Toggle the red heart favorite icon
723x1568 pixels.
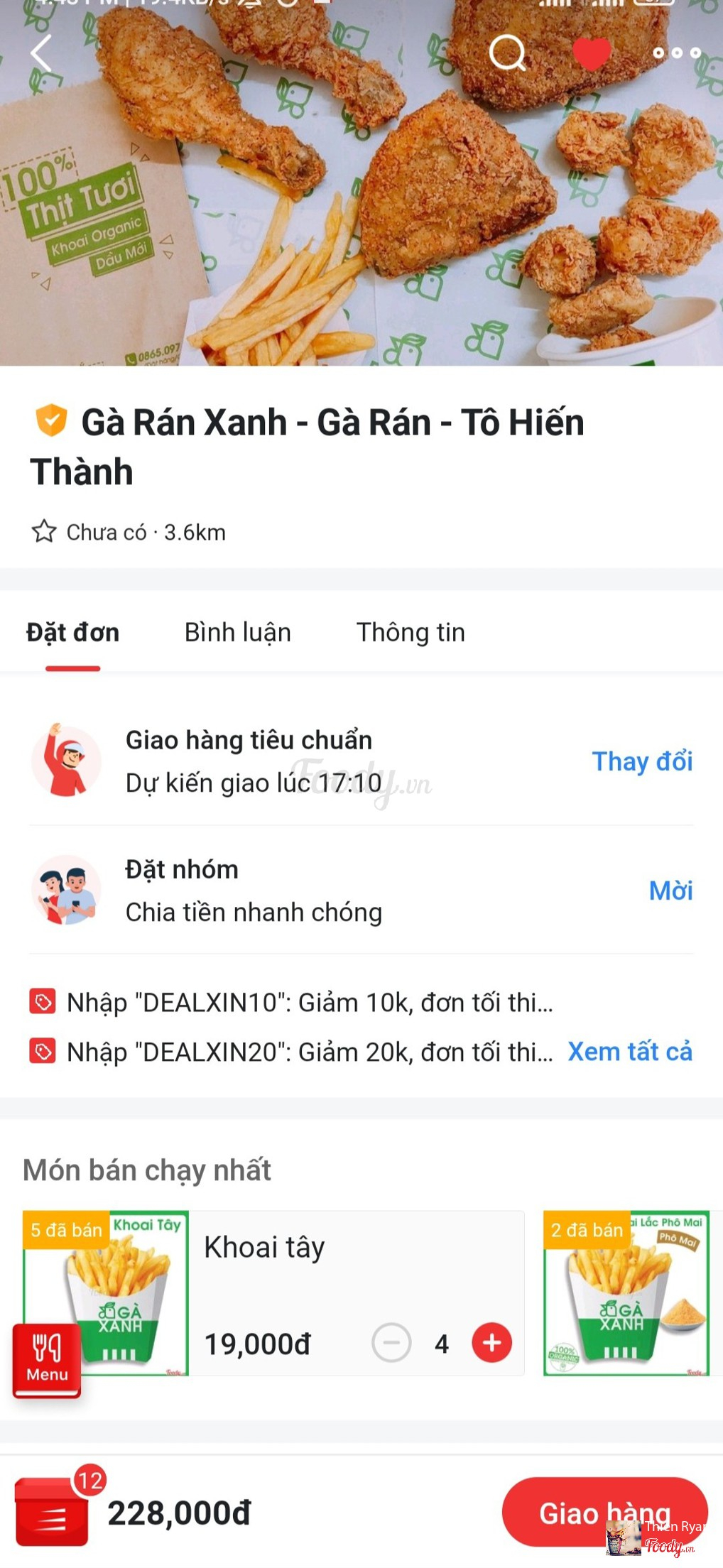point(592,53)
